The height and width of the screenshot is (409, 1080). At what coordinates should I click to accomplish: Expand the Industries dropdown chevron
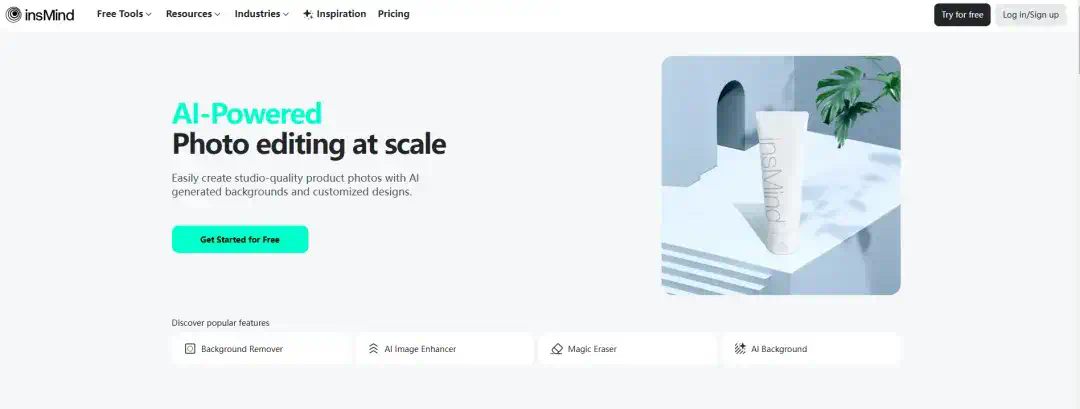tap(286, 14)
